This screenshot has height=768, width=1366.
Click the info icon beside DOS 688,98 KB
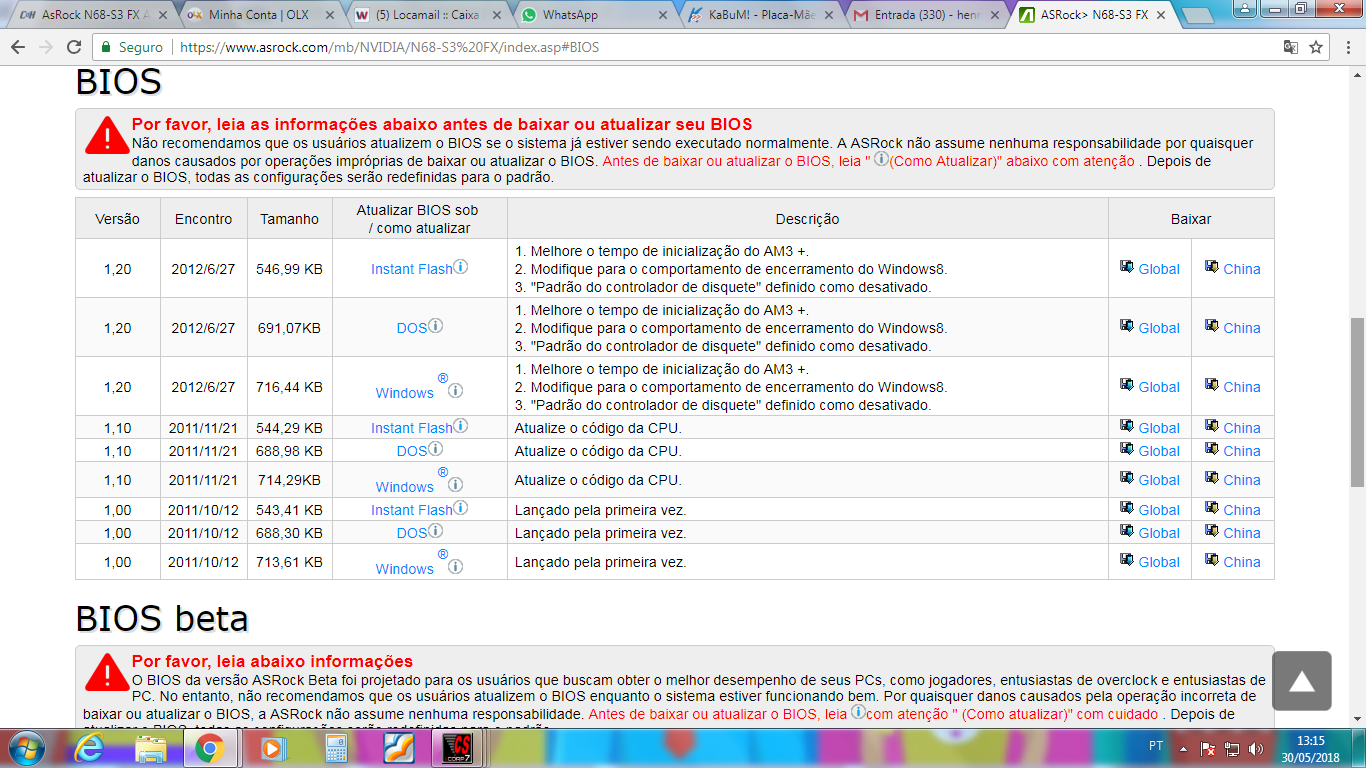pyautogui.click(x=436, y=449)
